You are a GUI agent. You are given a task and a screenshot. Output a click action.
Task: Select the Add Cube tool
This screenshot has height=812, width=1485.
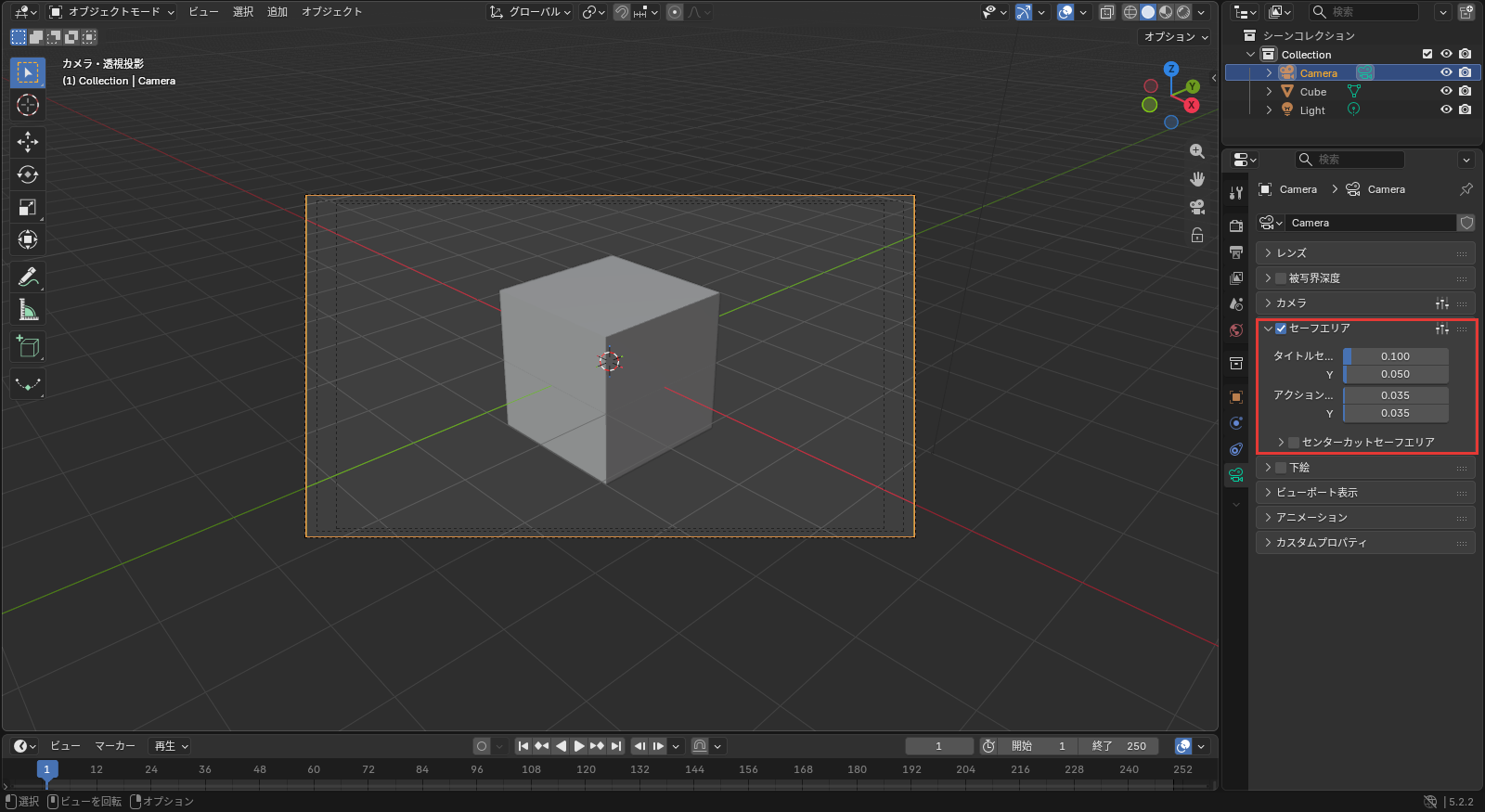click(x=28, y=347)
